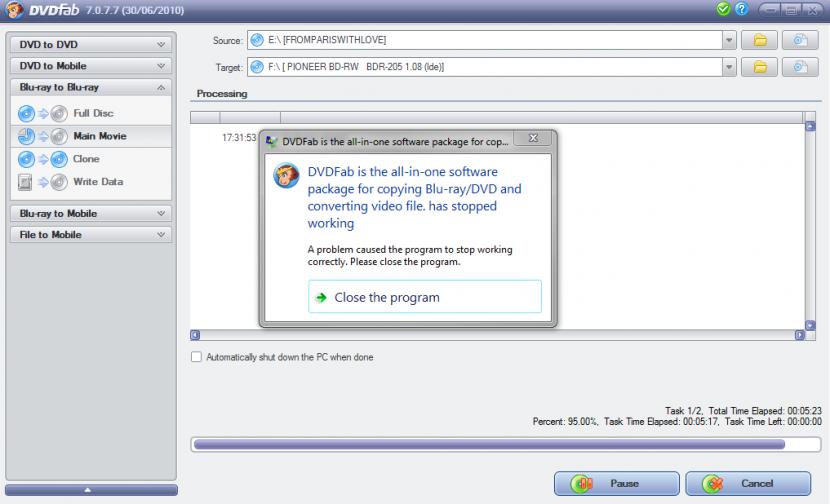Click the Processing section label
This screenshot has width=830, height=504.
point(222,94)
